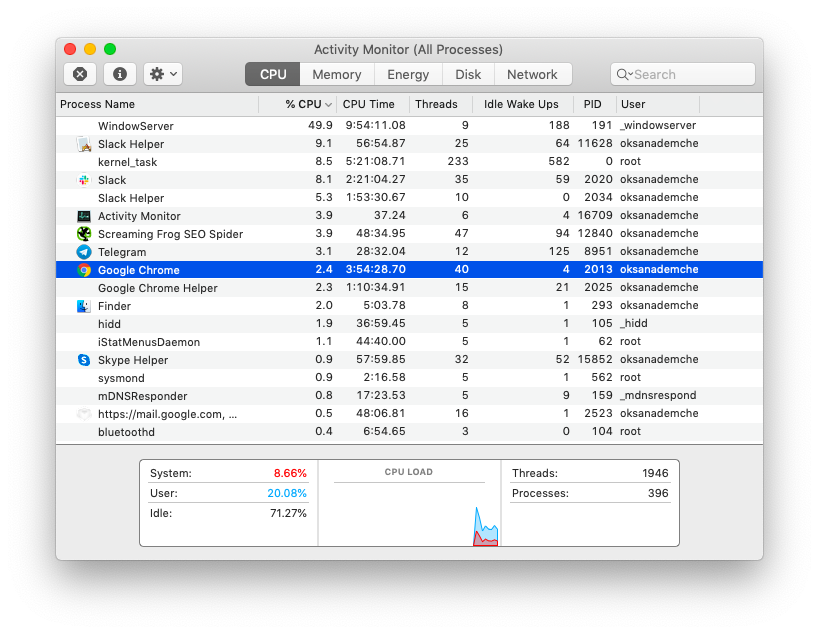This screenshot has height=634, width=819.
Task: Select the Google Chrome Helper process row
Action: 409,288
